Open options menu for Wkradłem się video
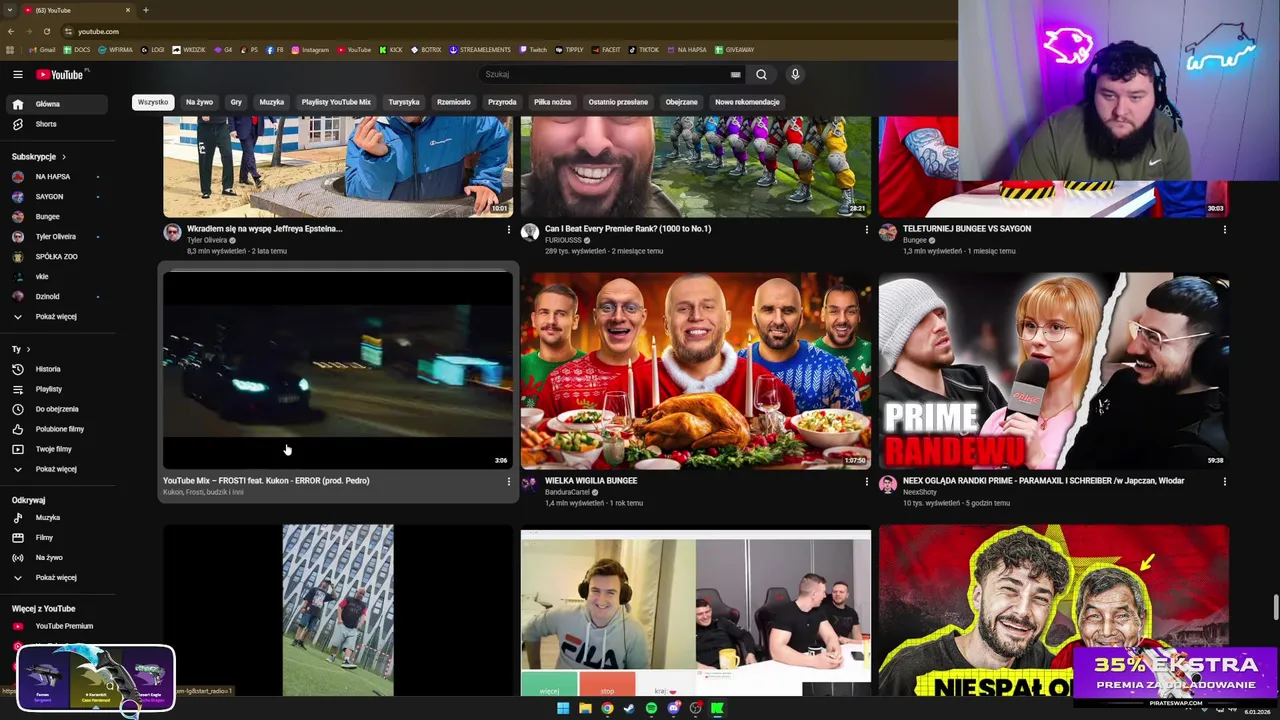 click(x=508, y=230)
